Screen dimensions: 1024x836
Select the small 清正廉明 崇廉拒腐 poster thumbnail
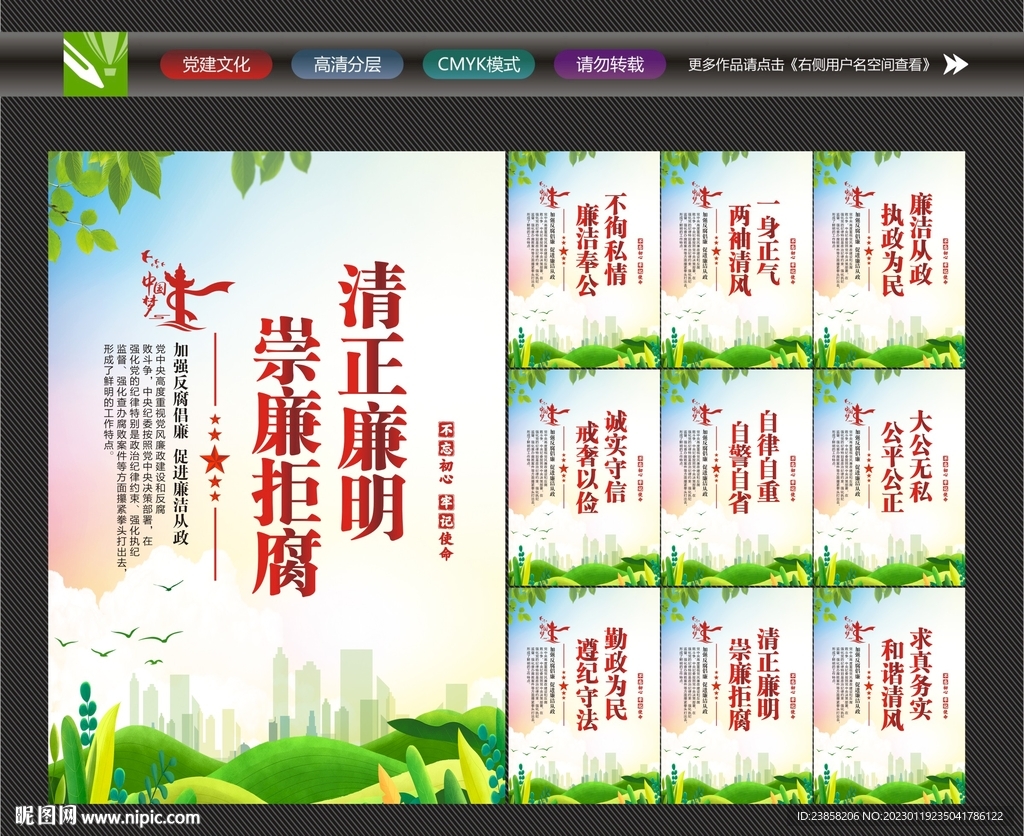(736, 696)
